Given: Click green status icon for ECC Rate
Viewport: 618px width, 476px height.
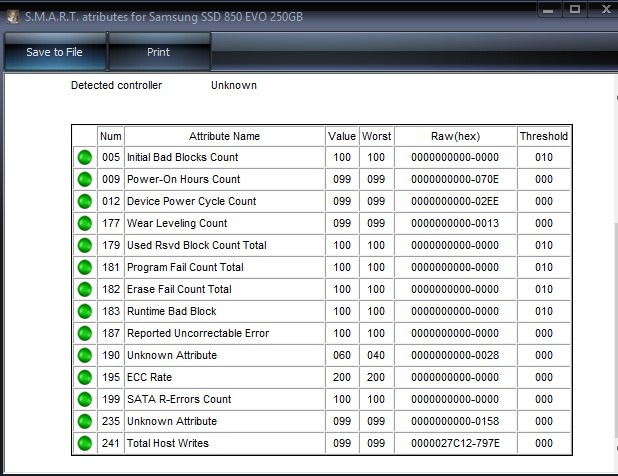Looking at the screenshot, I should tap(85, 377).
